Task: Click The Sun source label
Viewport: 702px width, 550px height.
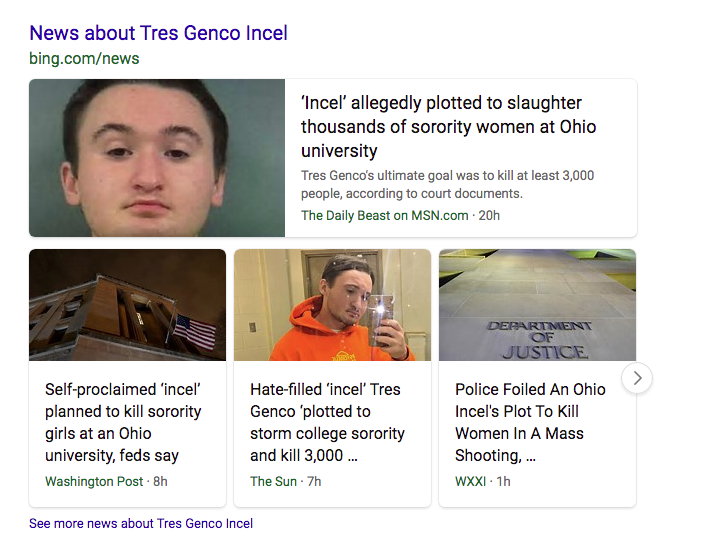Action: coord(273,481)
